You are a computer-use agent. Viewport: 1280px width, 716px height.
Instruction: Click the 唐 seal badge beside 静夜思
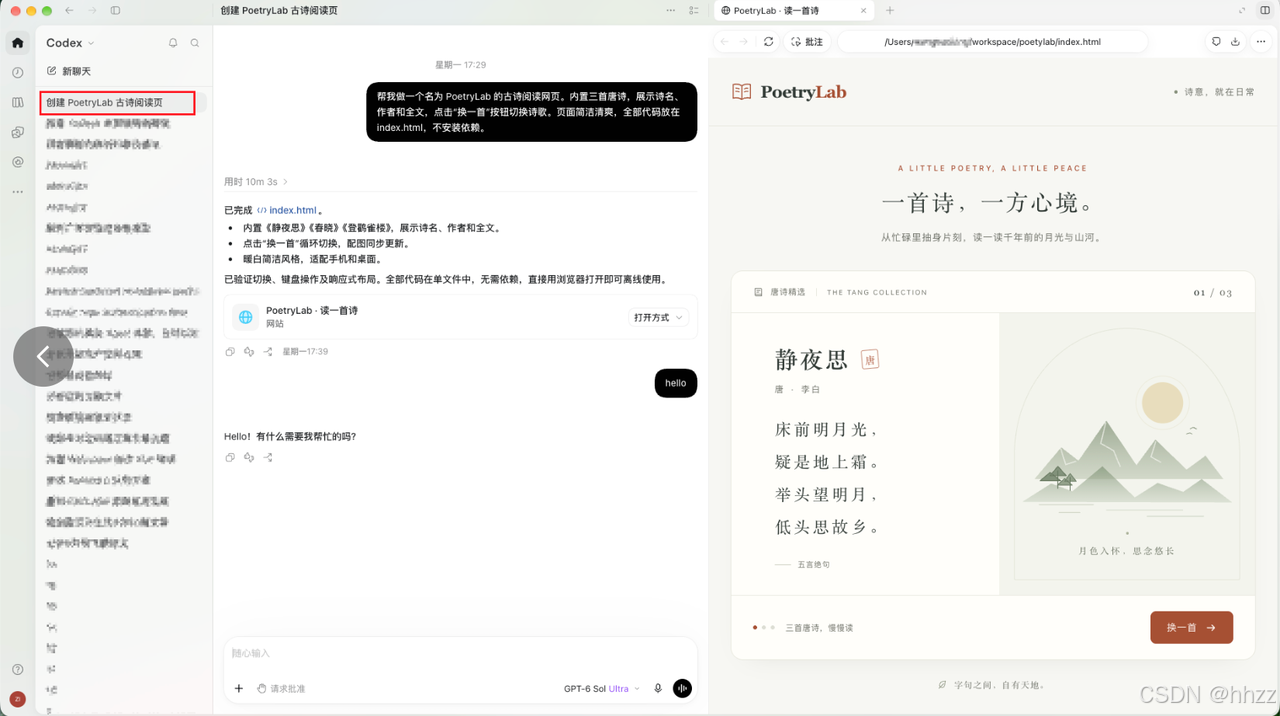coord(870,360)
